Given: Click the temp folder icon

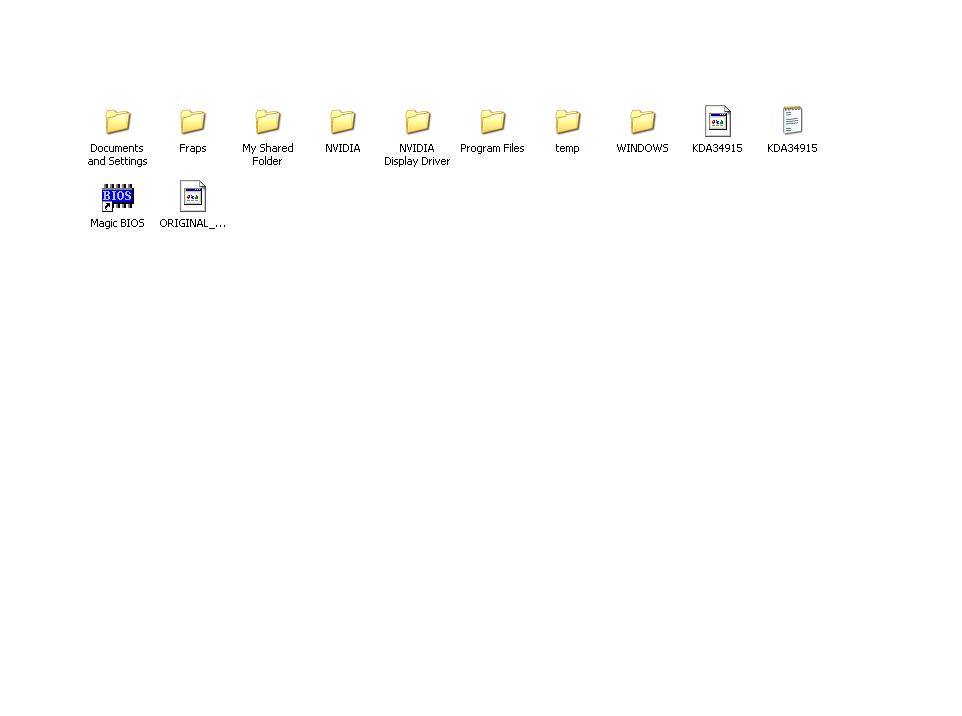Looking at the screenshot, I should 567,122.
